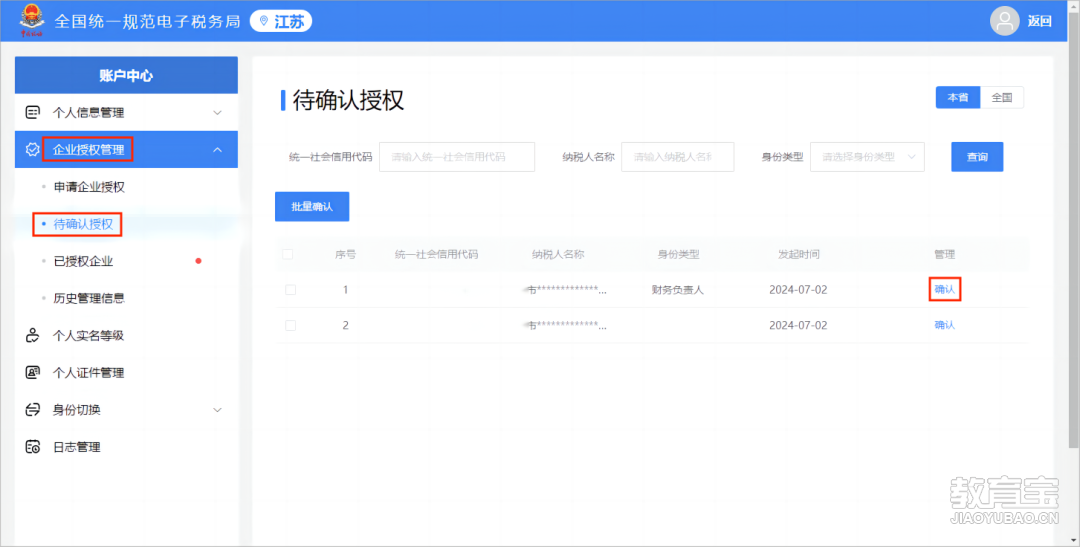Viewport: 1080px width, 547px height.
Task: Toggle the select-all checkbox in table header
Action: click(x=288, y=254)
